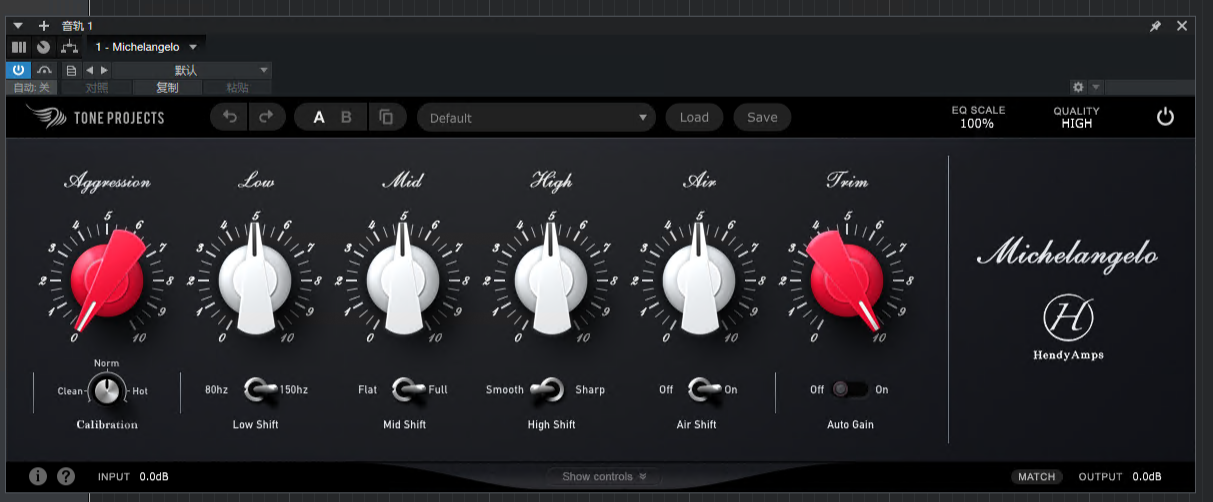1213x502 pixels.
Task: Toggle the High Shift Smooth/Sharp switch
Action: tap(547, 389)
